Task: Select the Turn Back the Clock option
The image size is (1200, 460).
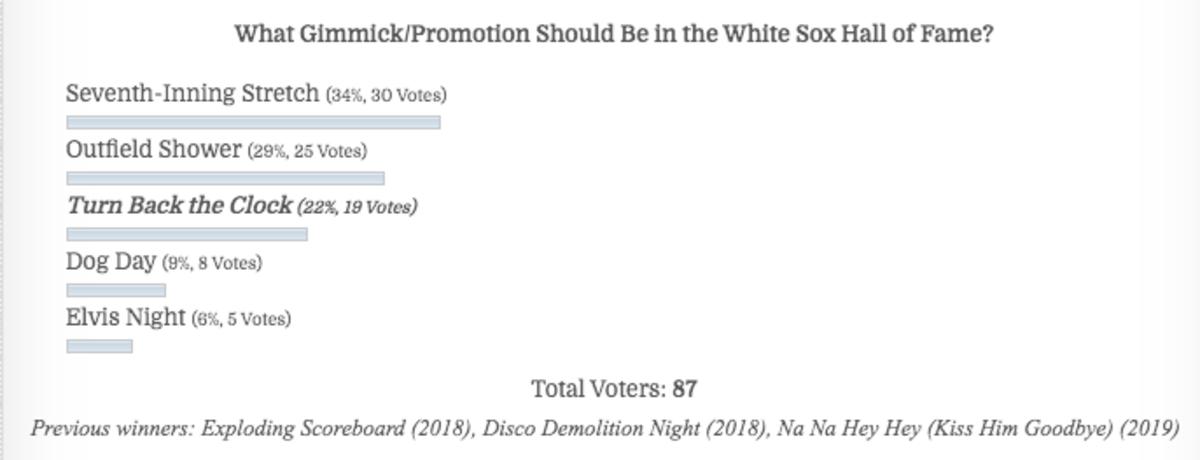Action: coord(180,206)
